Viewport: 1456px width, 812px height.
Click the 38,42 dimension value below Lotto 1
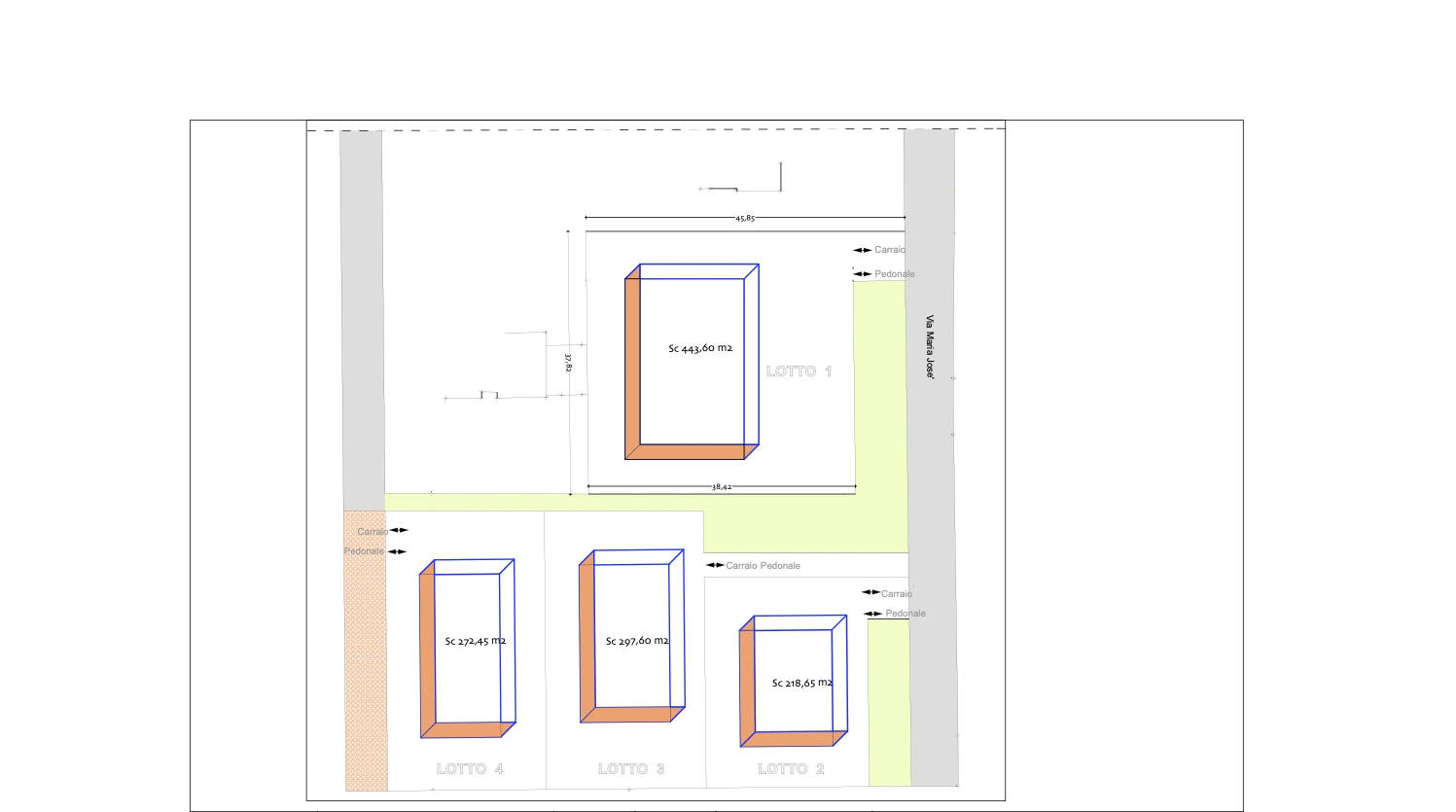722,487
